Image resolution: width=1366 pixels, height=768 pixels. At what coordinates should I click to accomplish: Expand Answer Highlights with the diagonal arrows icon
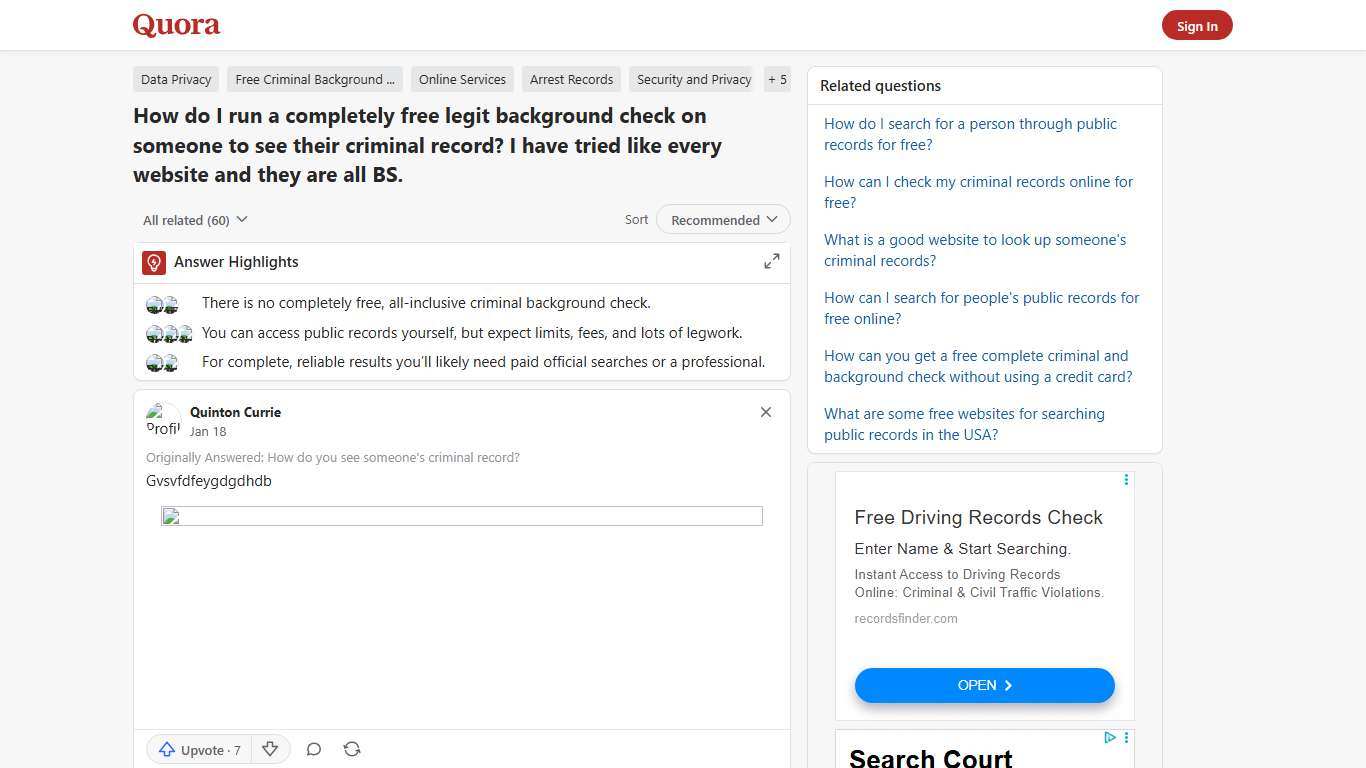point(771,260)
